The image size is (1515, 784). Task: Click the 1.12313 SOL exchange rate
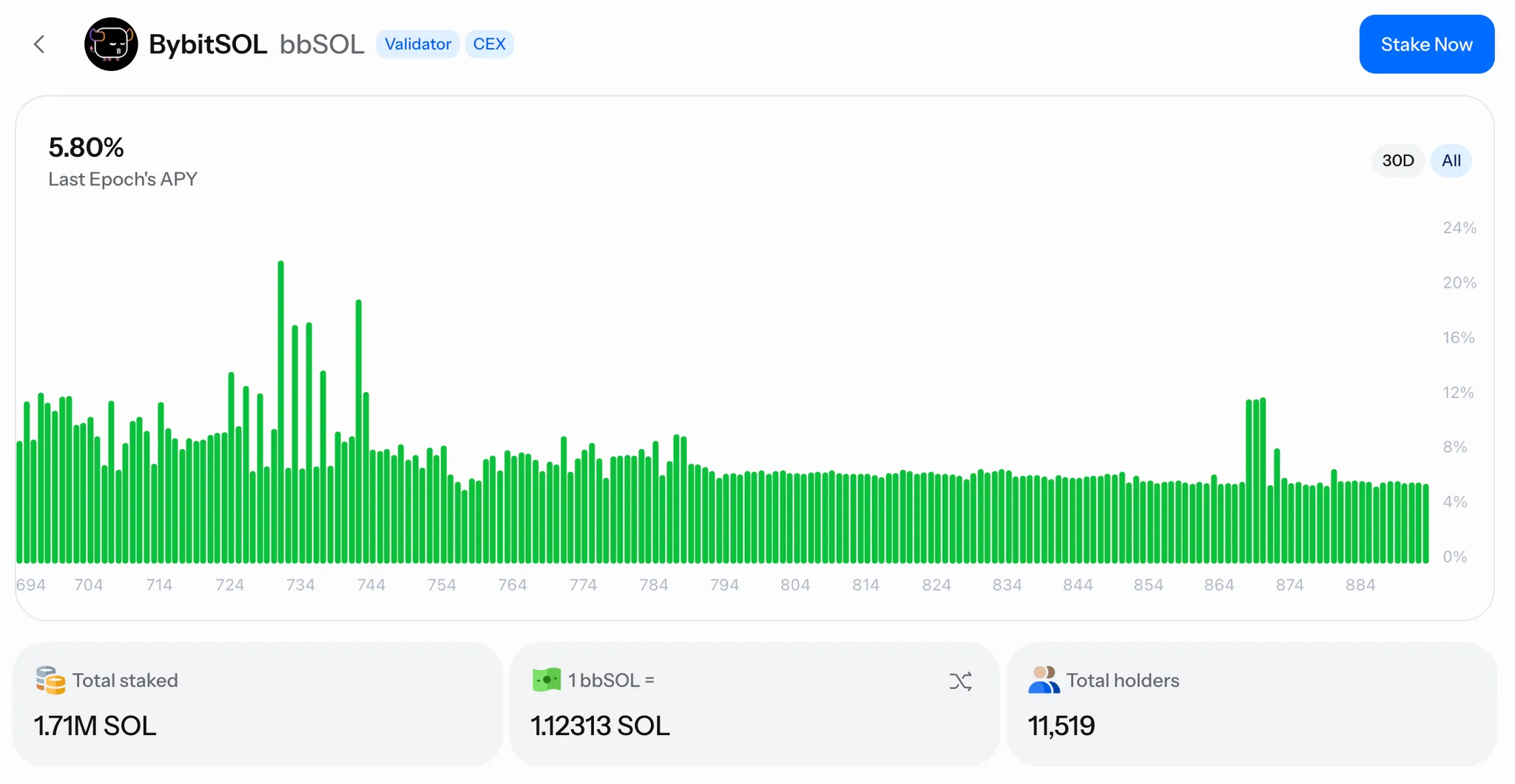(x=600, y=726)
